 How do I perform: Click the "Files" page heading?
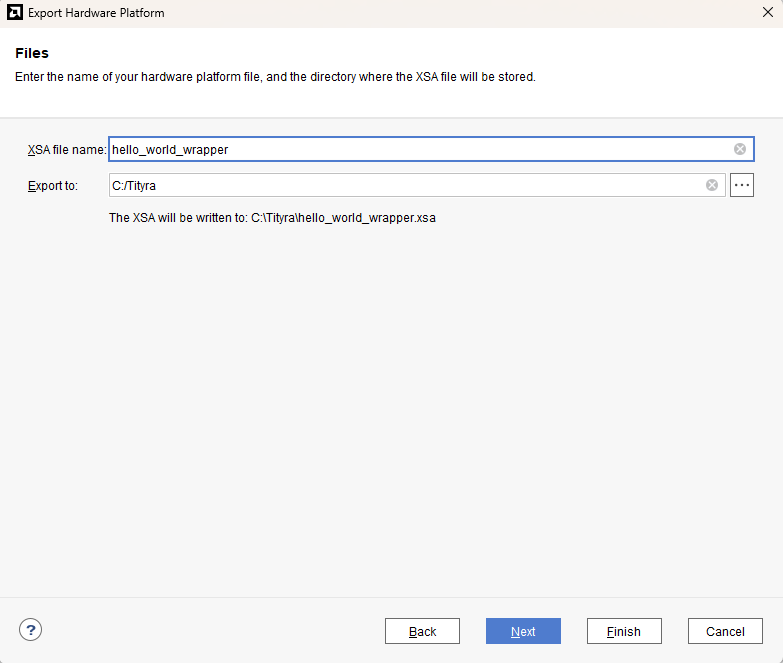(32, 53)
